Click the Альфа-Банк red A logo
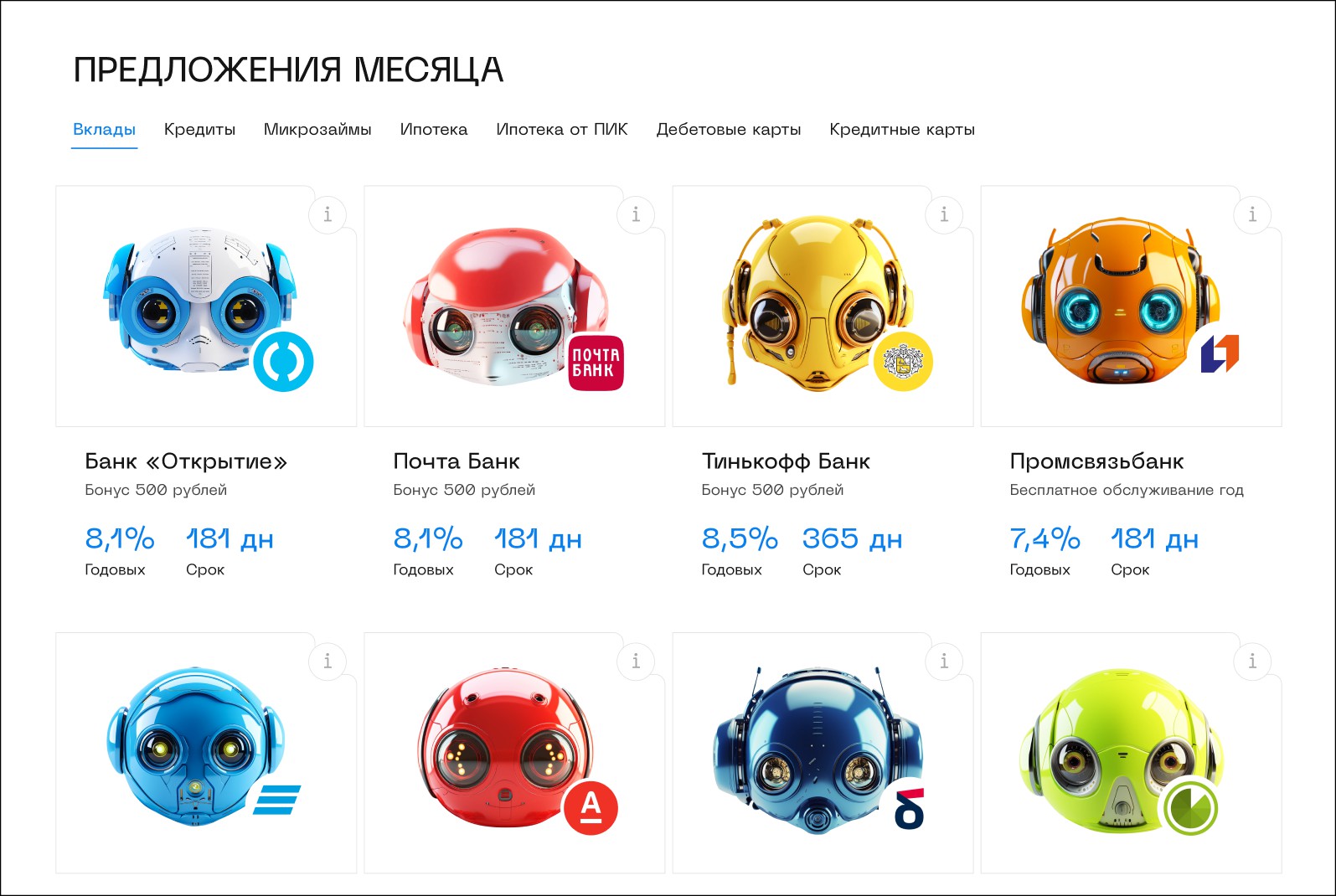The width and height of the screenshot is (1336, 896). point(591,808)
